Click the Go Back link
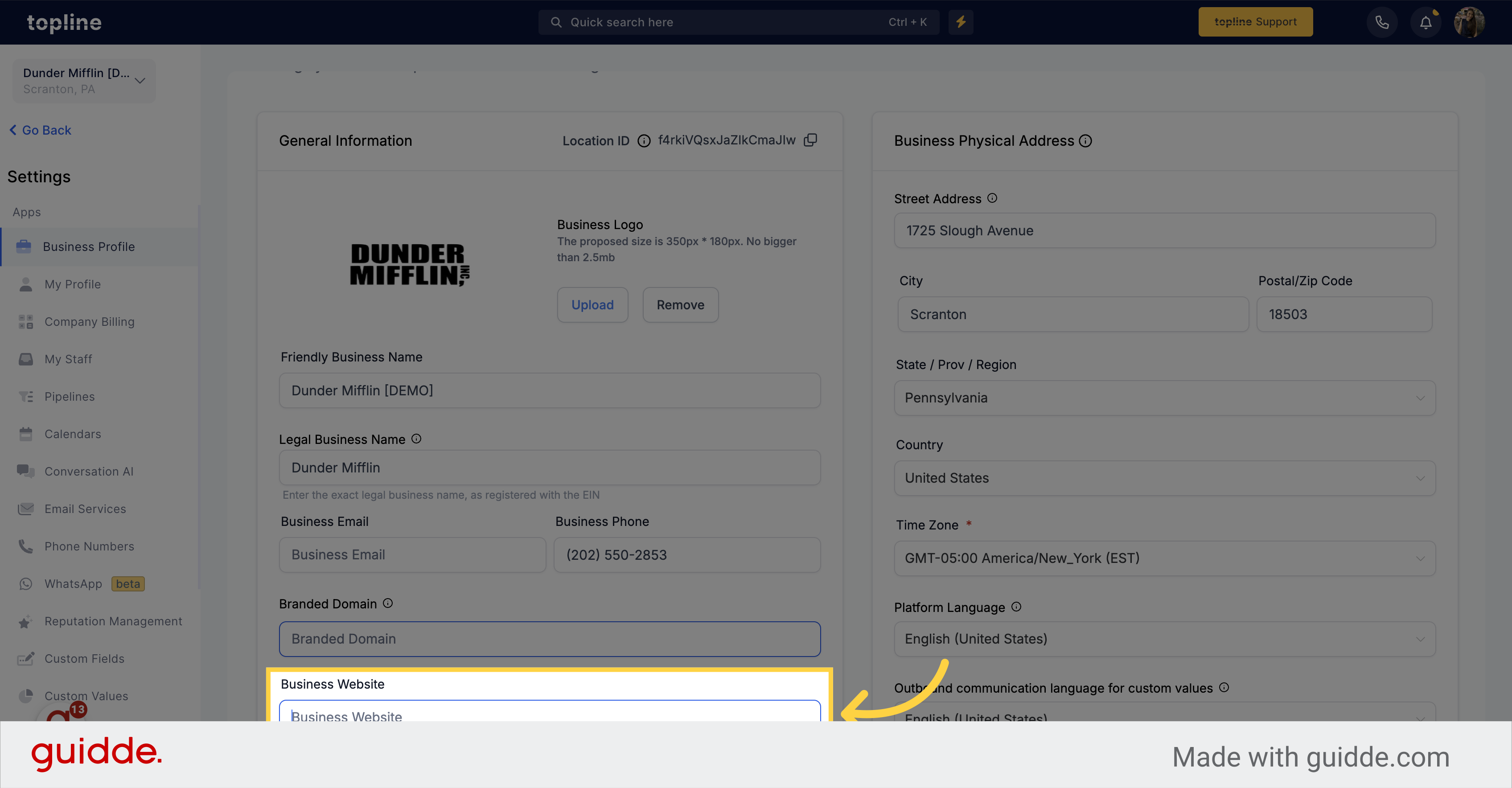This screenshot has width=1512, height=788. (40, 130)
